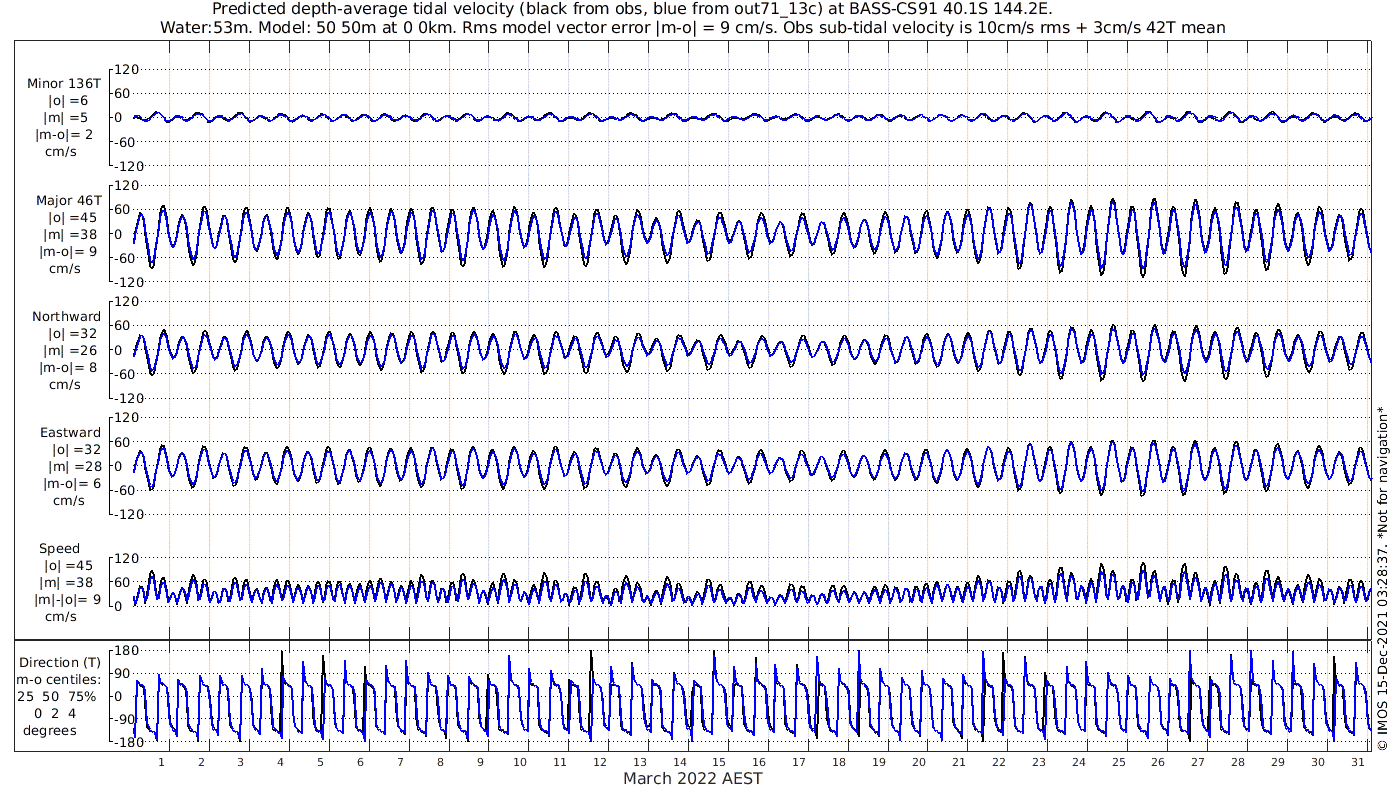Click 'degrees' in the Direction panel
The height and width of the screenshot is (800, 1400).
(49, 730)
